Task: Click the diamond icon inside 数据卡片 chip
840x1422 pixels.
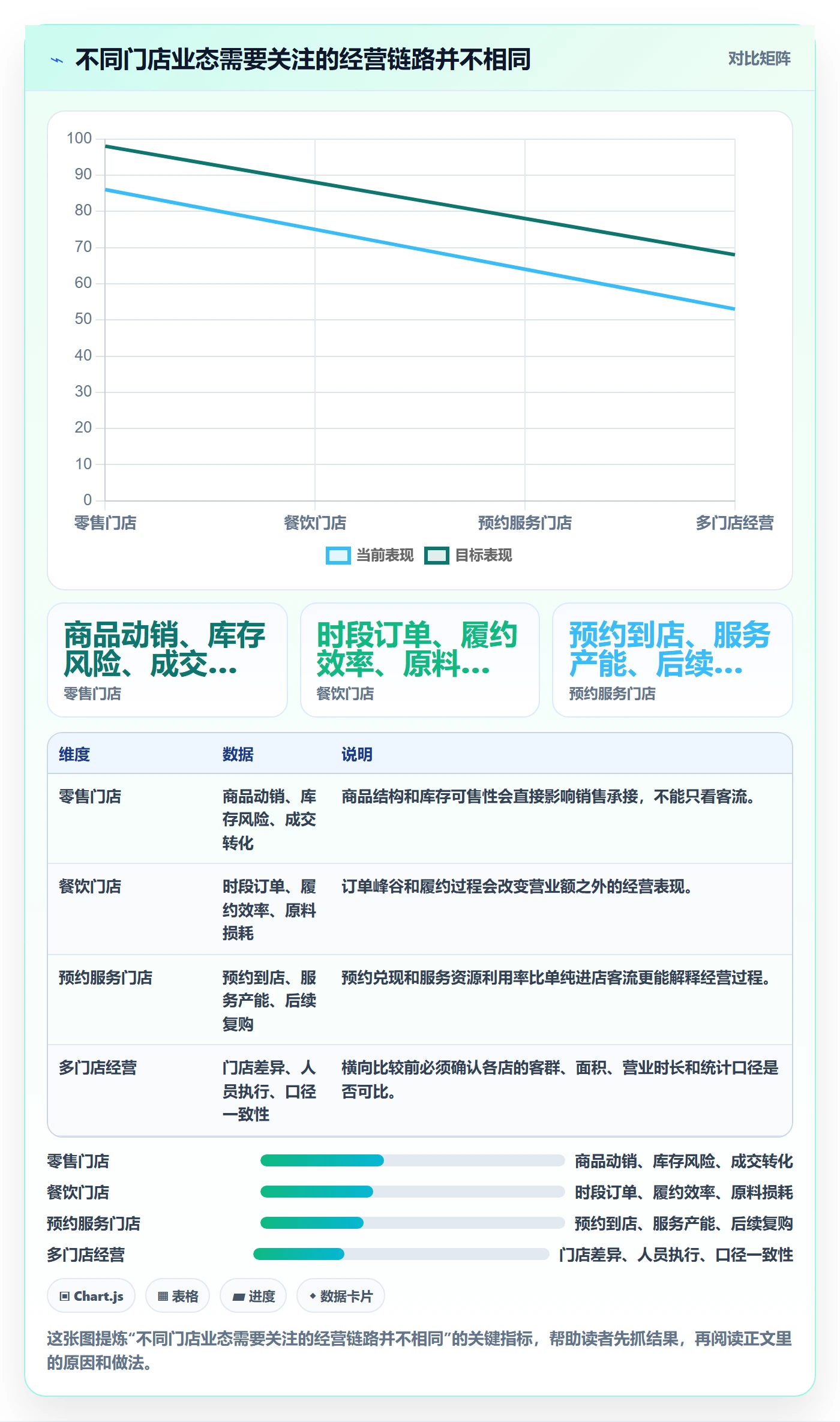Action: click(x=313, y=1296)
